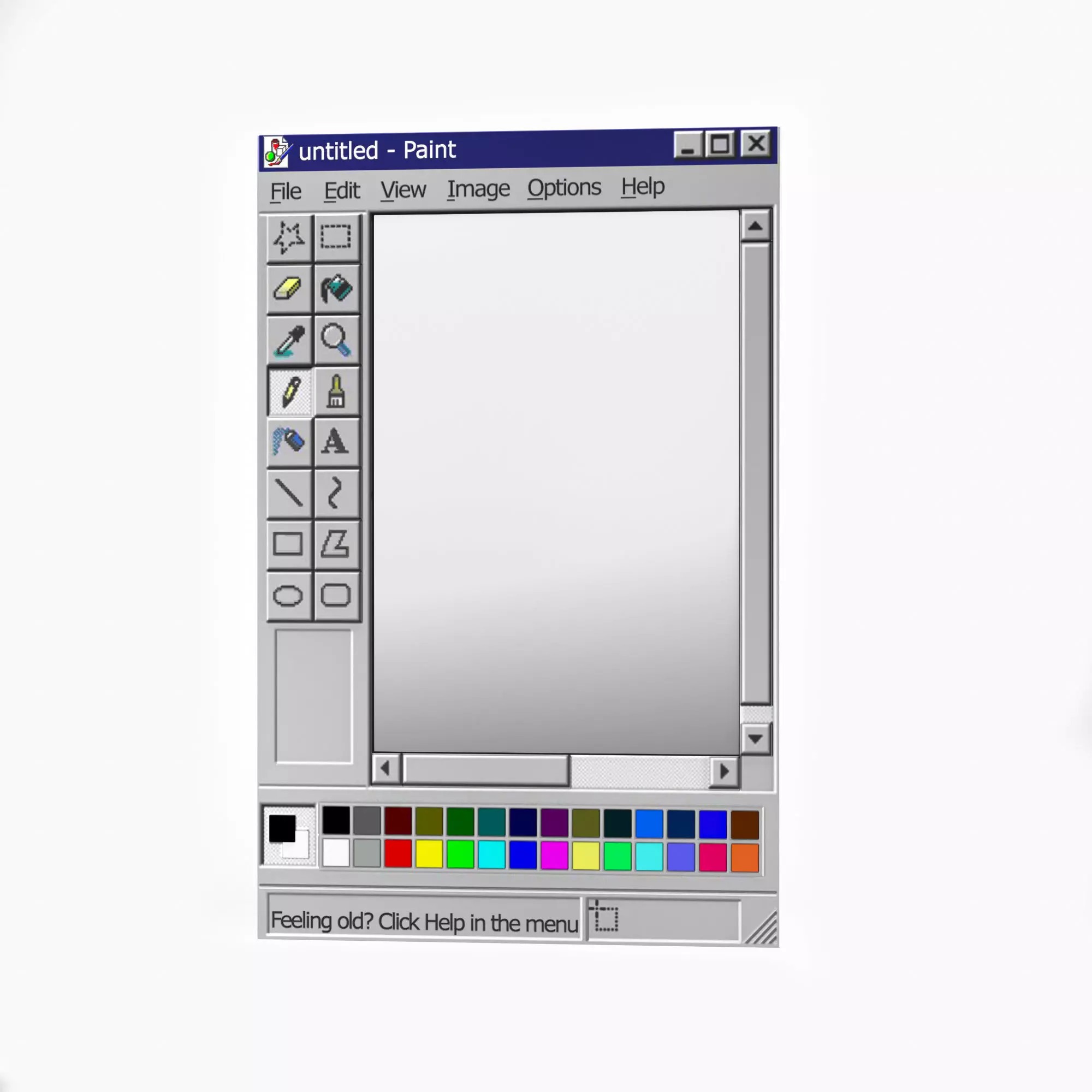Select the Free-Form Select tool
Image resolution: width=1092 pixels, height=1092 pixels.
[x=289, y=238]
